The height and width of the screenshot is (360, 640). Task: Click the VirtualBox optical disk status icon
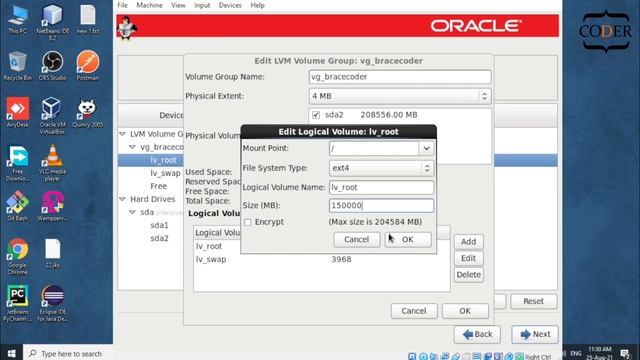423,356
